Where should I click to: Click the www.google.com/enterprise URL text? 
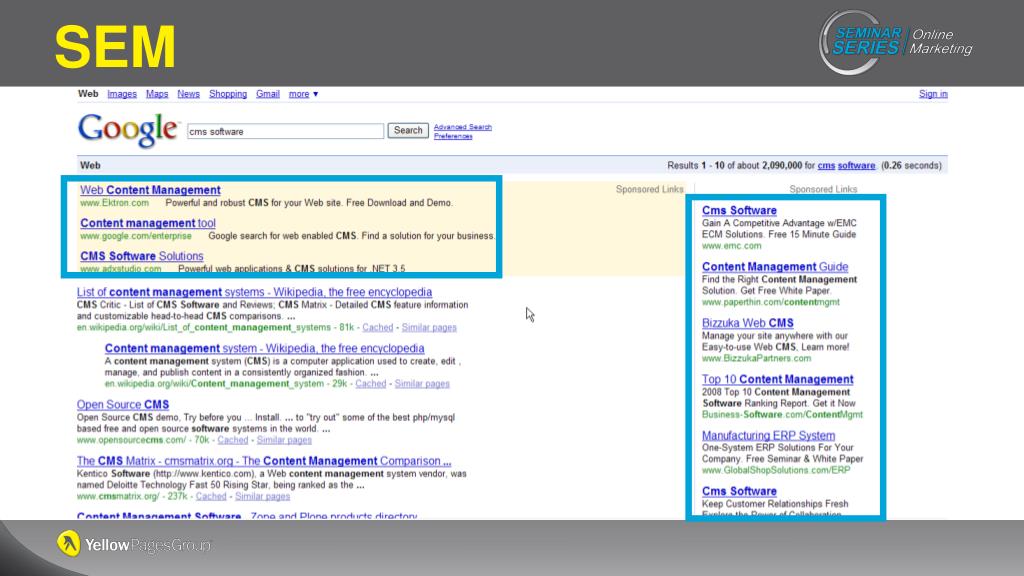click(x=136, y=236)
